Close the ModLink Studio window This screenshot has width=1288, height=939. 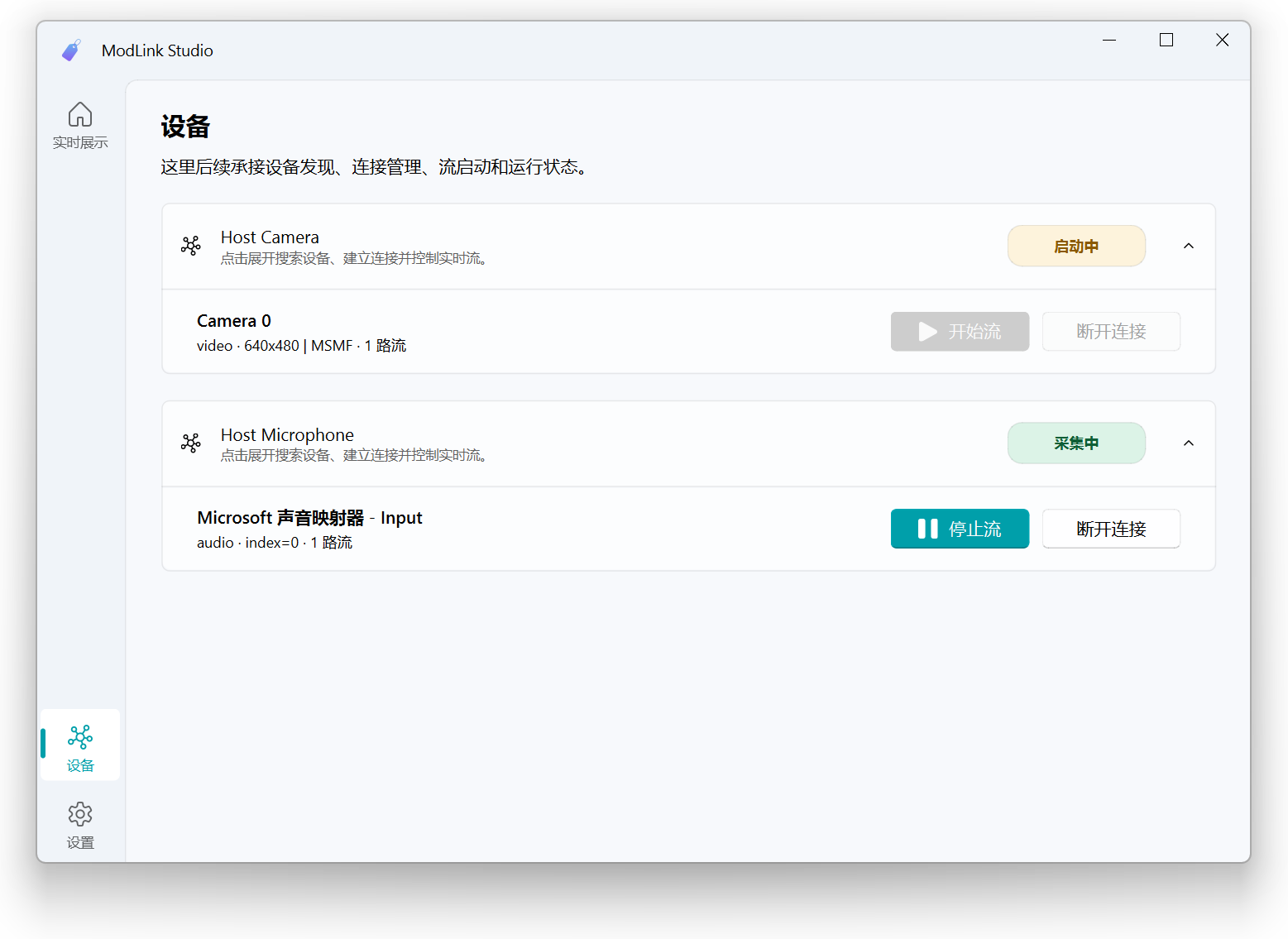(1222, 40)
